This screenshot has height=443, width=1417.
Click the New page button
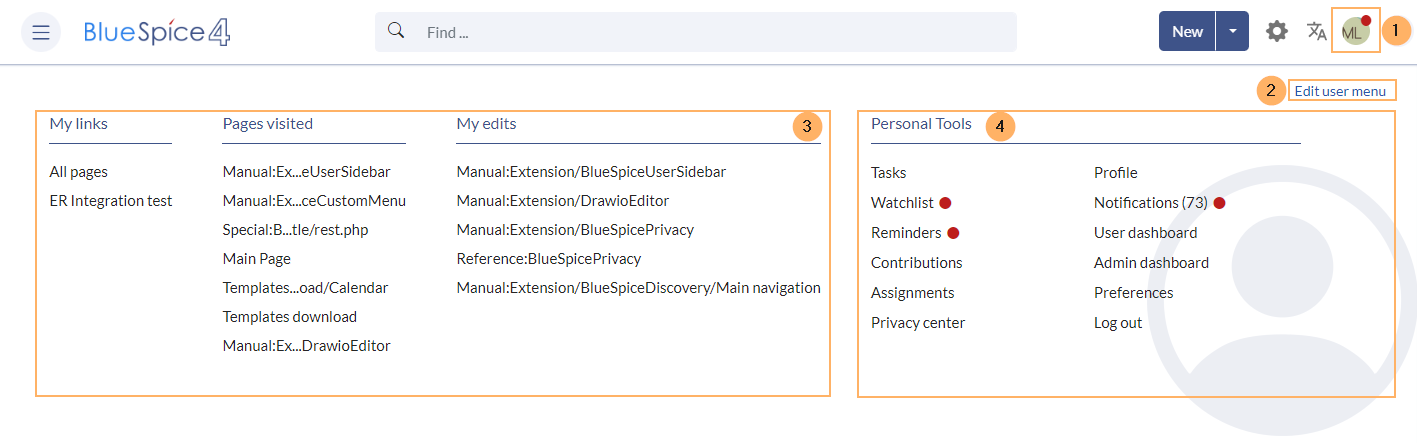(1187, 32)
